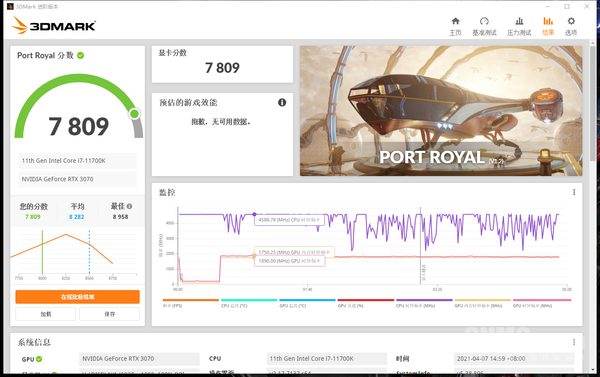
Task: Toggle the purple CPU clock legend series
Action: [424, 303]
